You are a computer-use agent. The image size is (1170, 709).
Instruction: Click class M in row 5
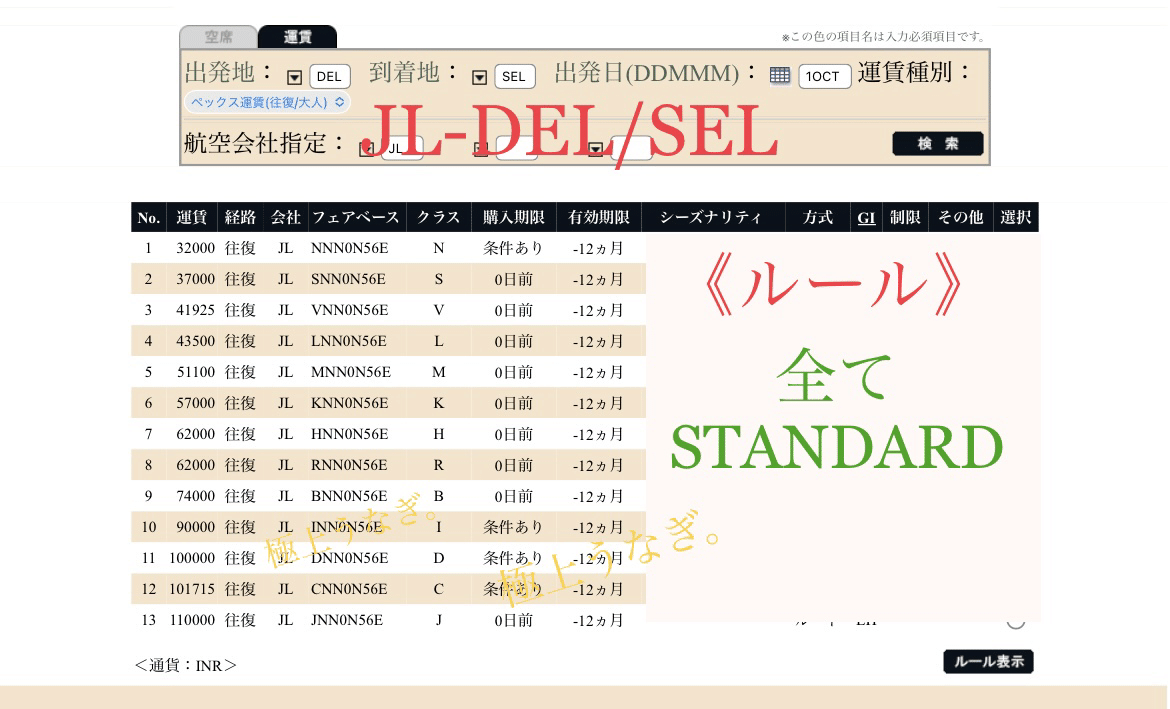pyautogui.click(x=439, y=372)
